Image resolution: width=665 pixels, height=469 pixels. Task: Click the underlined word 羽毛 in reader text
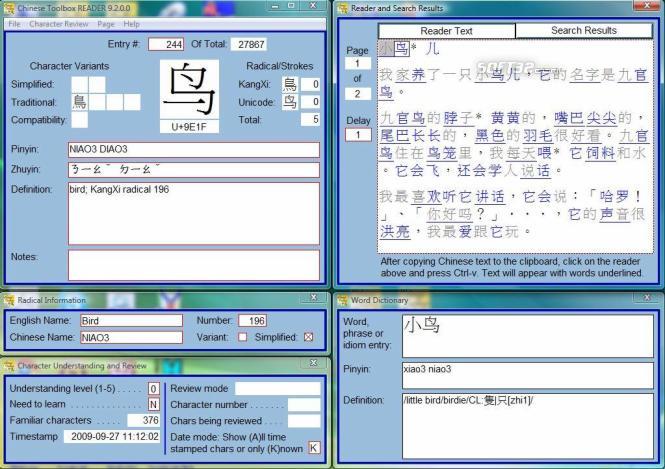point(538,136)
